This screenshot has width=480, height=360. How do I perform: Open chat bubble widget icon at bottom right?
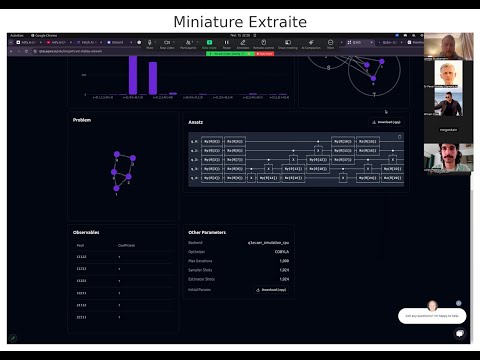point(460,333)
